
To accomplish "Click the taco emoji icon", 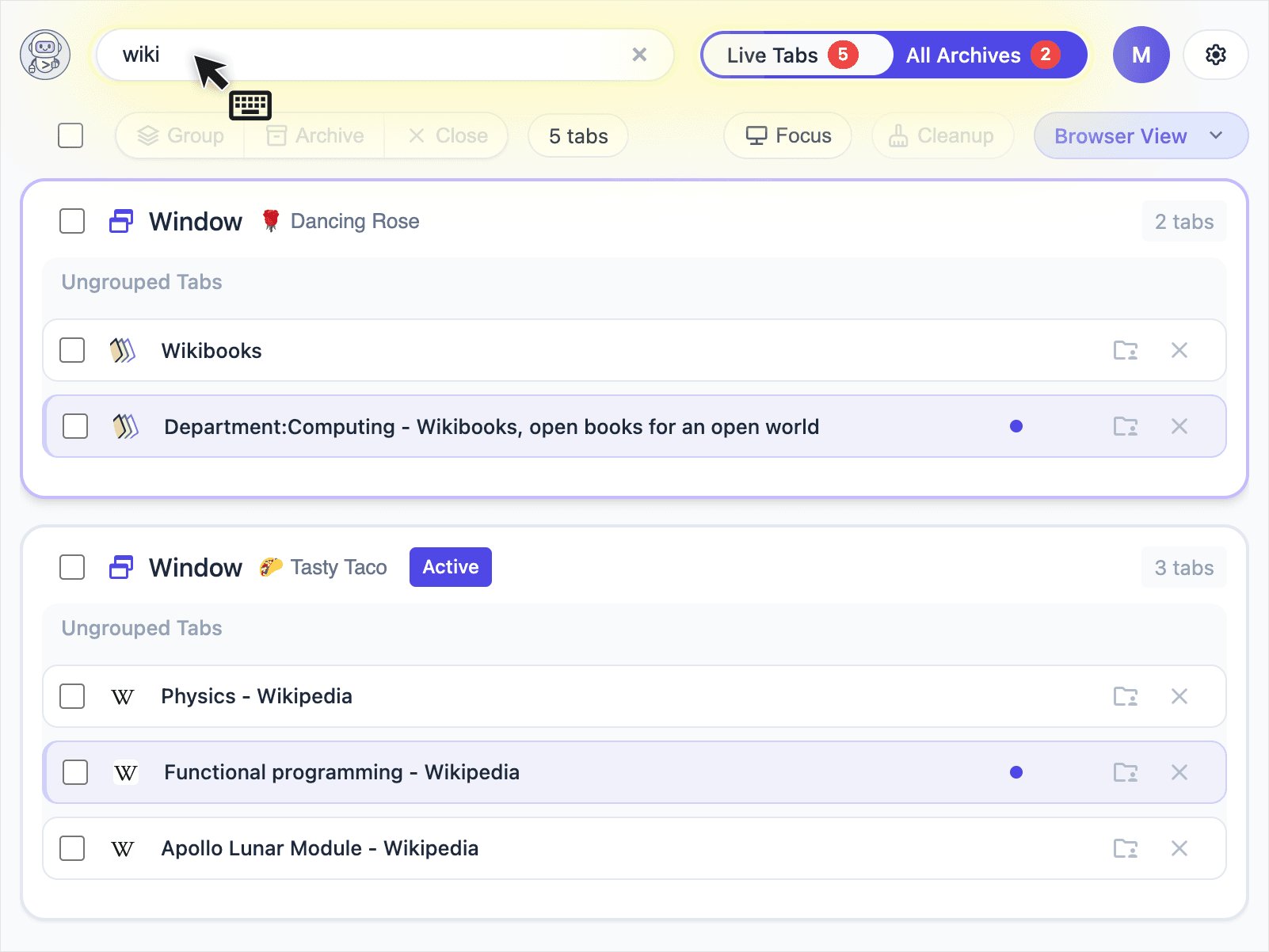I will coord(271,567).
